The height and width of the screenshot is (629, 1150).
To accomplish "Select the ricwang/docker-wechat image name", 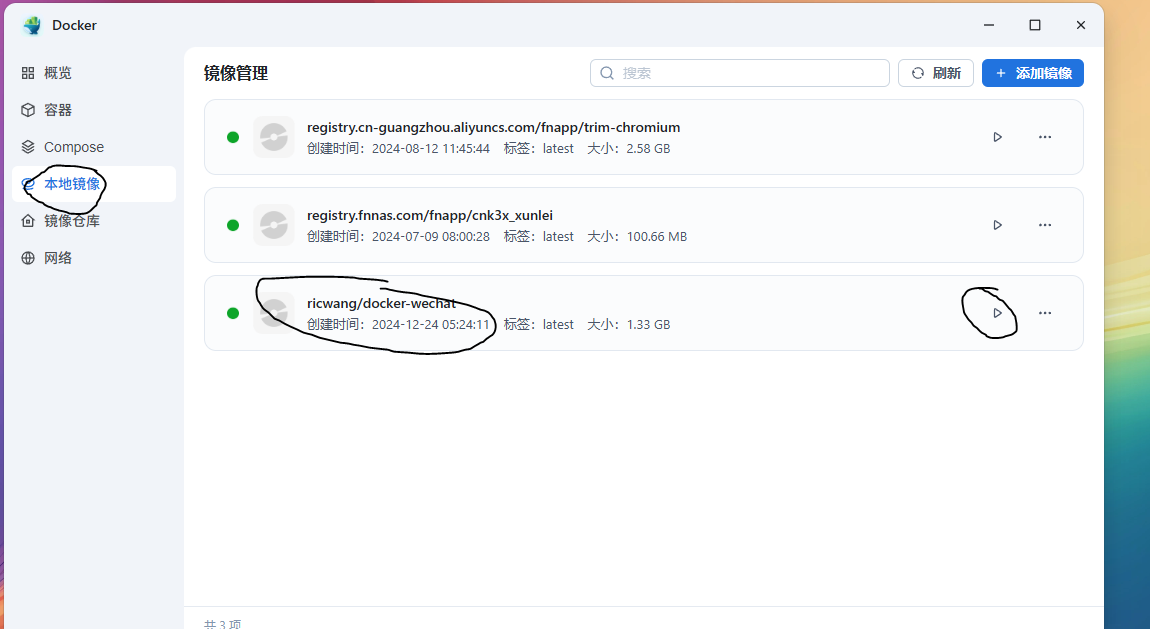I will [381, 304].
